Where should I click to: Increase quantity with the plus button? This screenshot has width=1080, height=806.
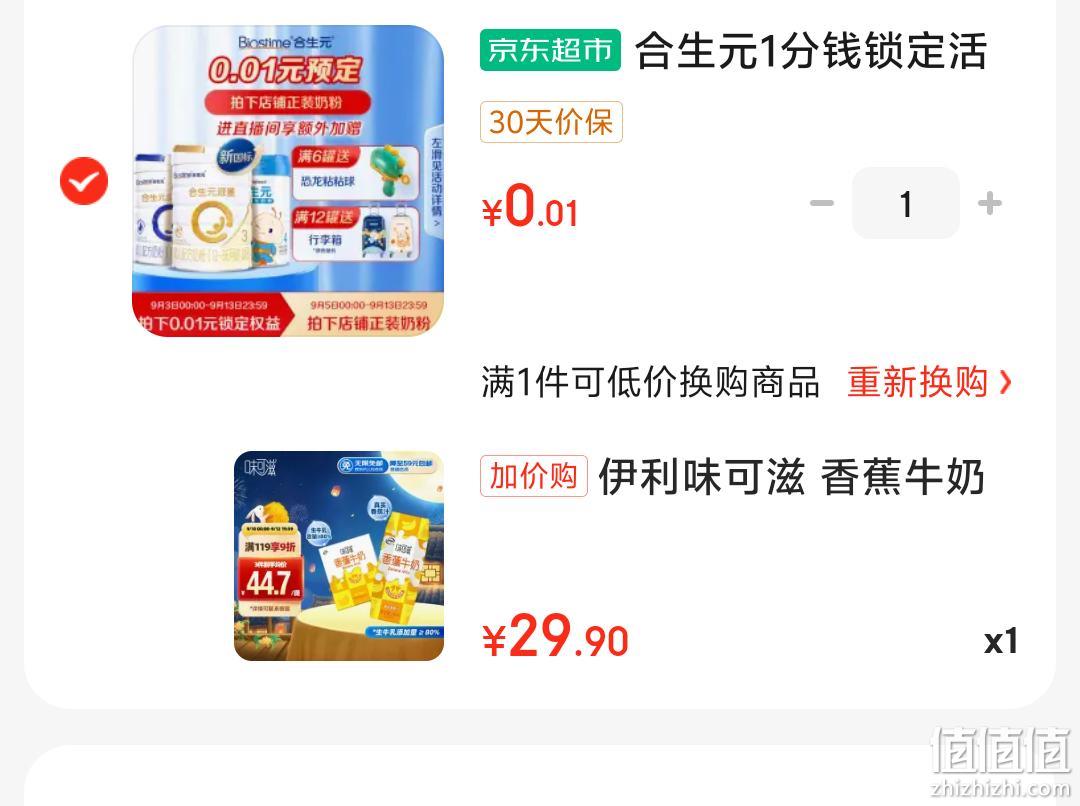coord(990,203)
